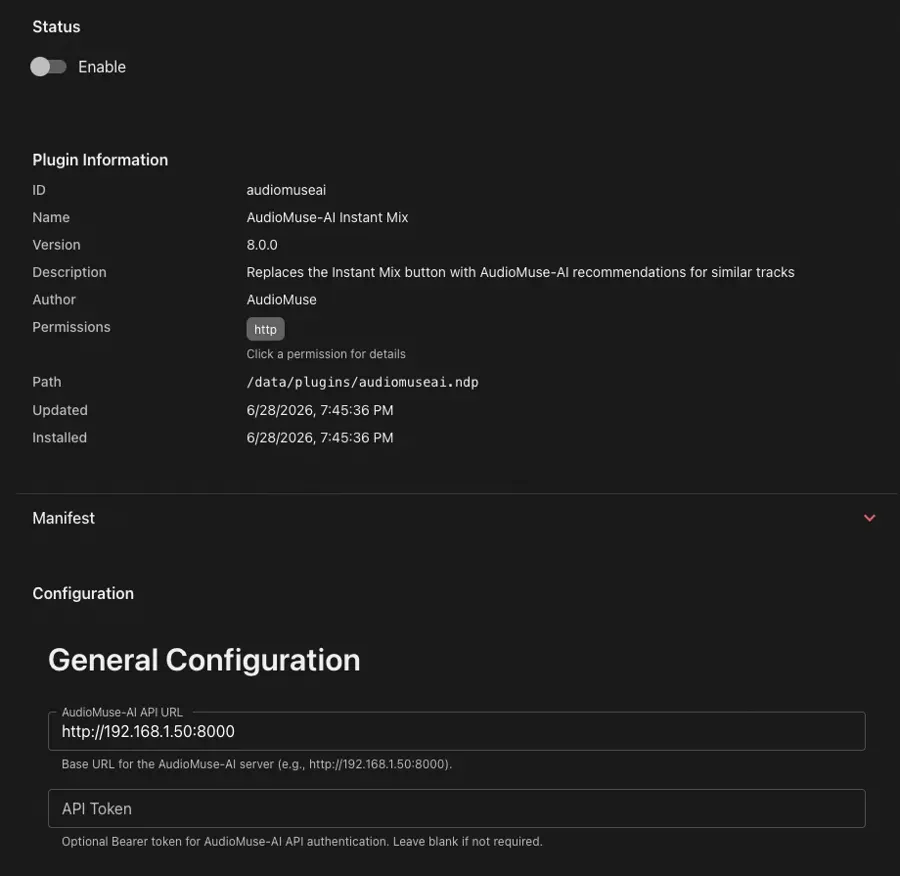
Task: Select the author value AudioMuse
Action: tap(281, 300)
